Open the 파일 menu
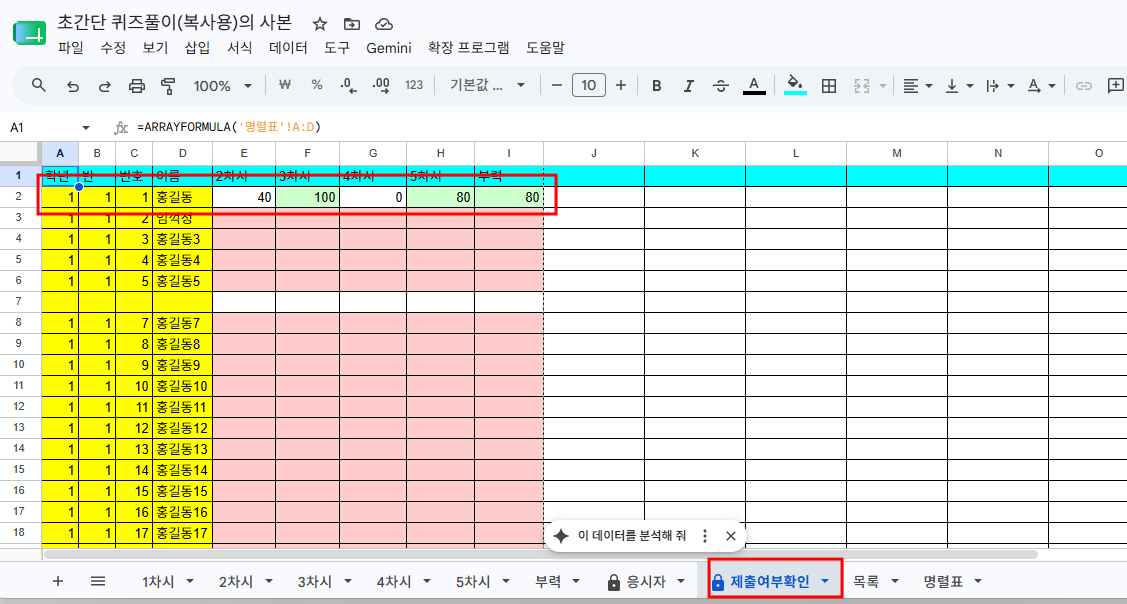1127x604 pixels. tap(70, 48)
